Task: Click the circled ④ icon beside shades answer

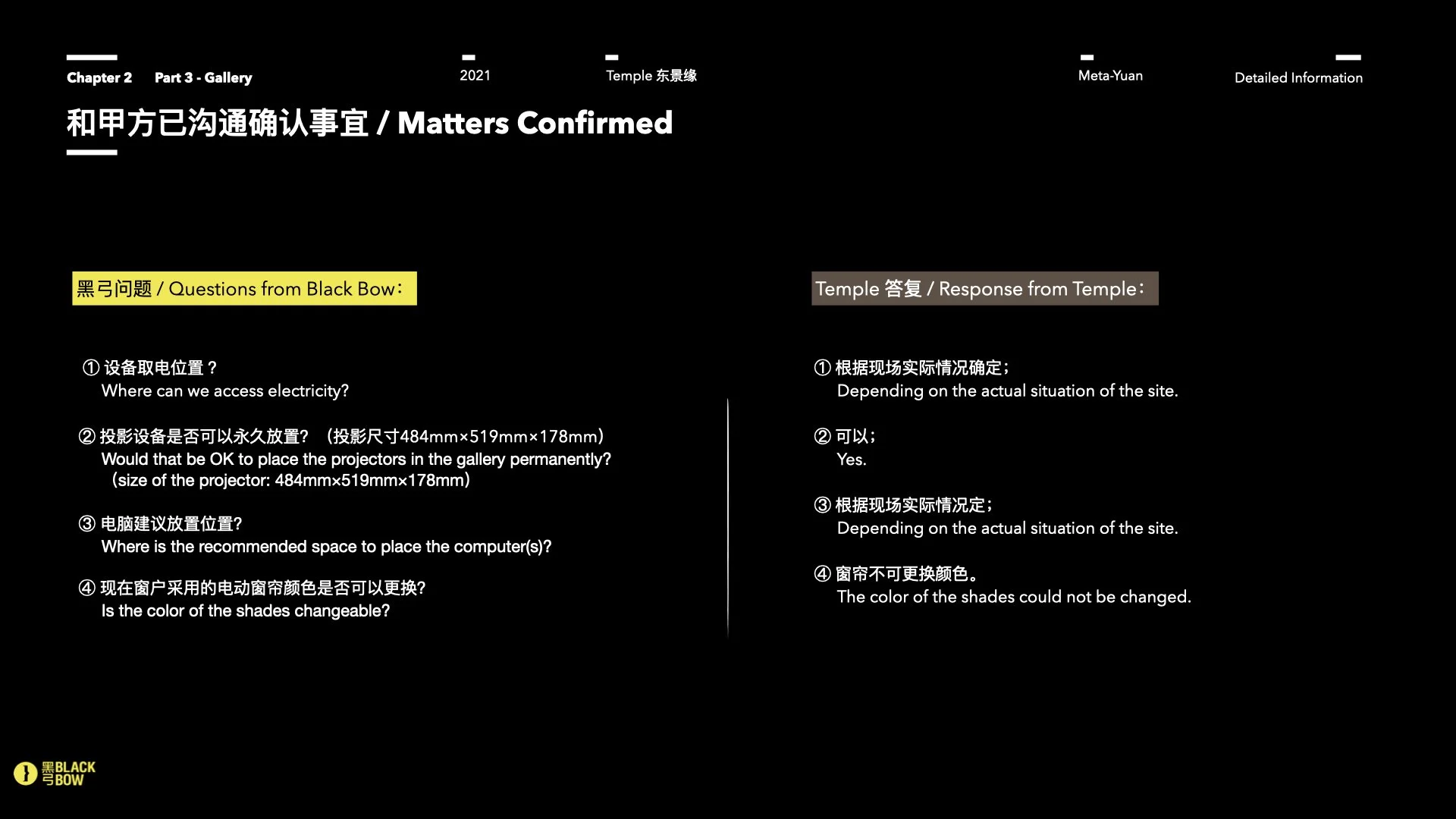Action: (823, 573)
